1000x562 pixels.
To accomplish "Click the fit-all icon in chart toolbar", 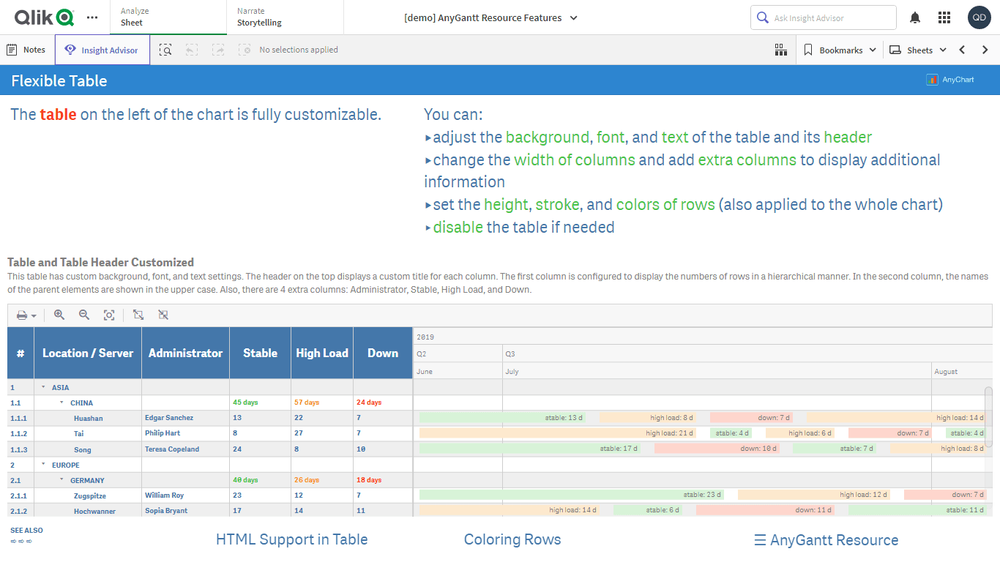I will 109,315.
